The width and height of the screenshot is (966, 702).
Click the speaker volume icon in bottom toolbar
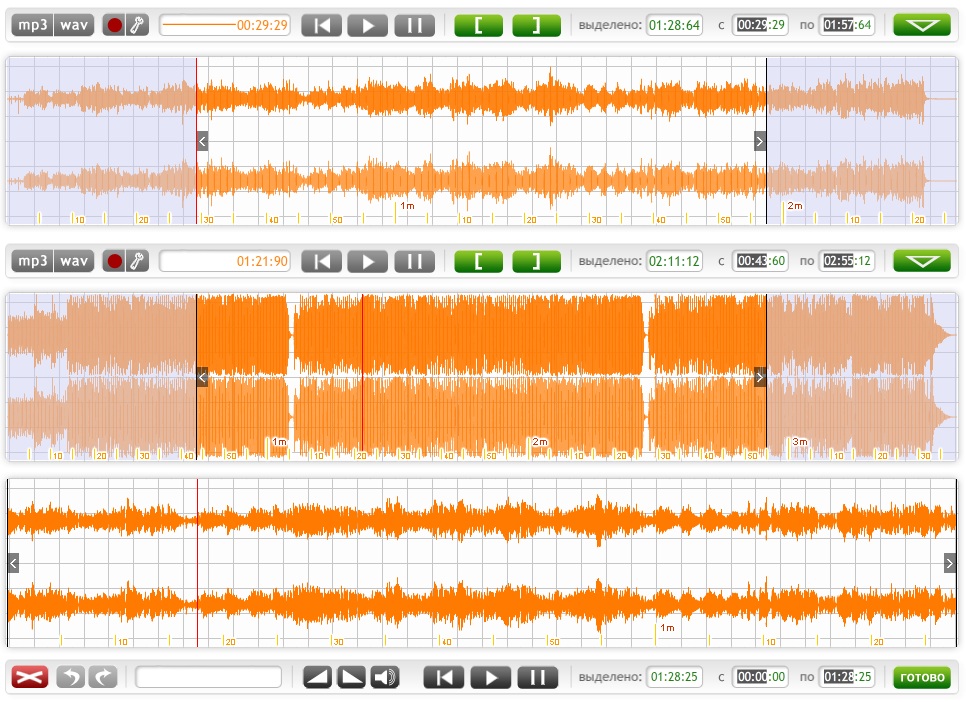(x=384, y=678)
